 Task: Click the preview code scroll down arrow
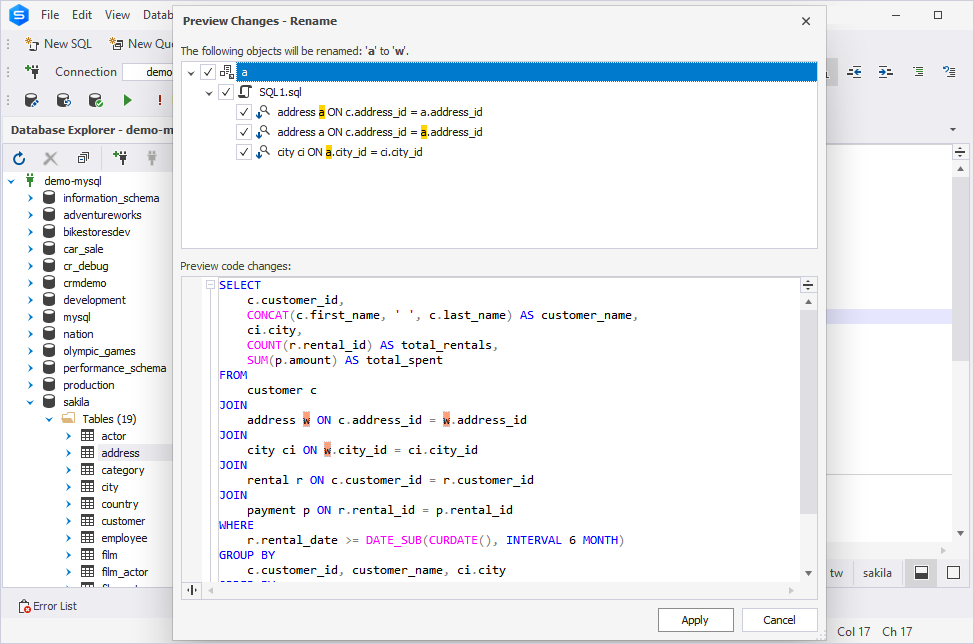click(808, 573)
